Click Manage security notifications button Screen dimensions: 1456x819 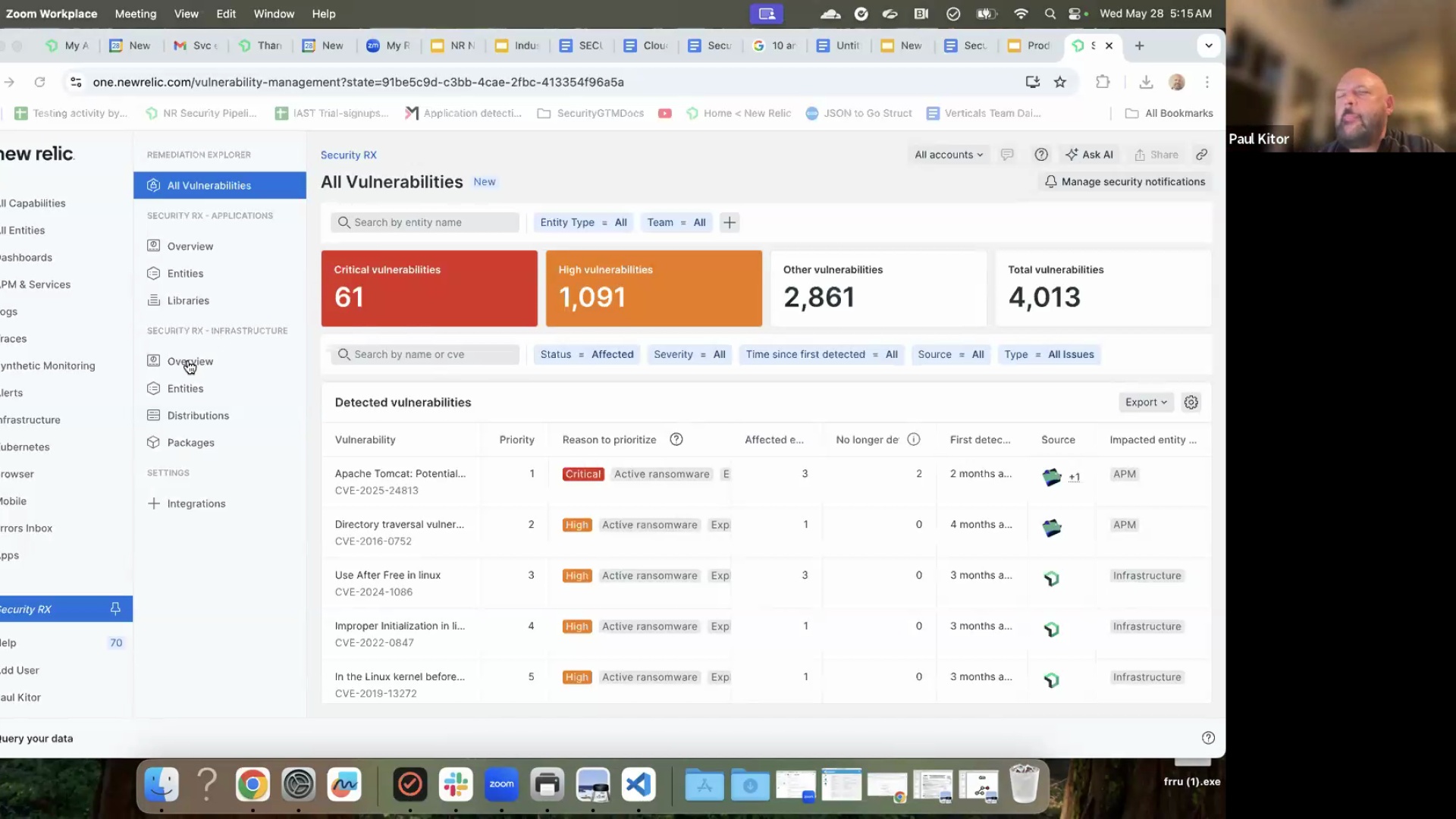1125,182
